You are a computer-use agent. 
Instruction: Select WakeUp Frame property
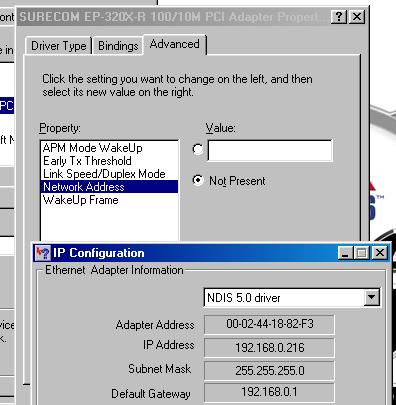point(109,200)
